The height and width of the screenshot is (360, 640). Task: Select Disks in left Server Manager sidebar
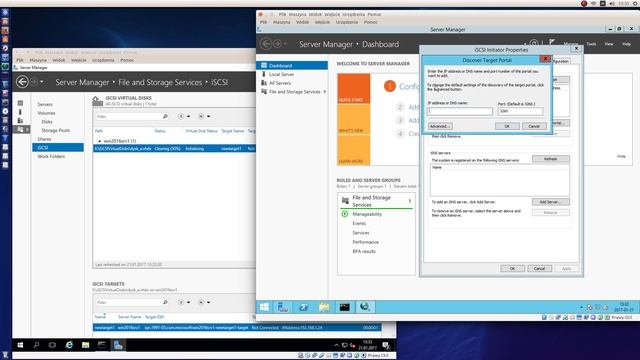click(47, 122)
